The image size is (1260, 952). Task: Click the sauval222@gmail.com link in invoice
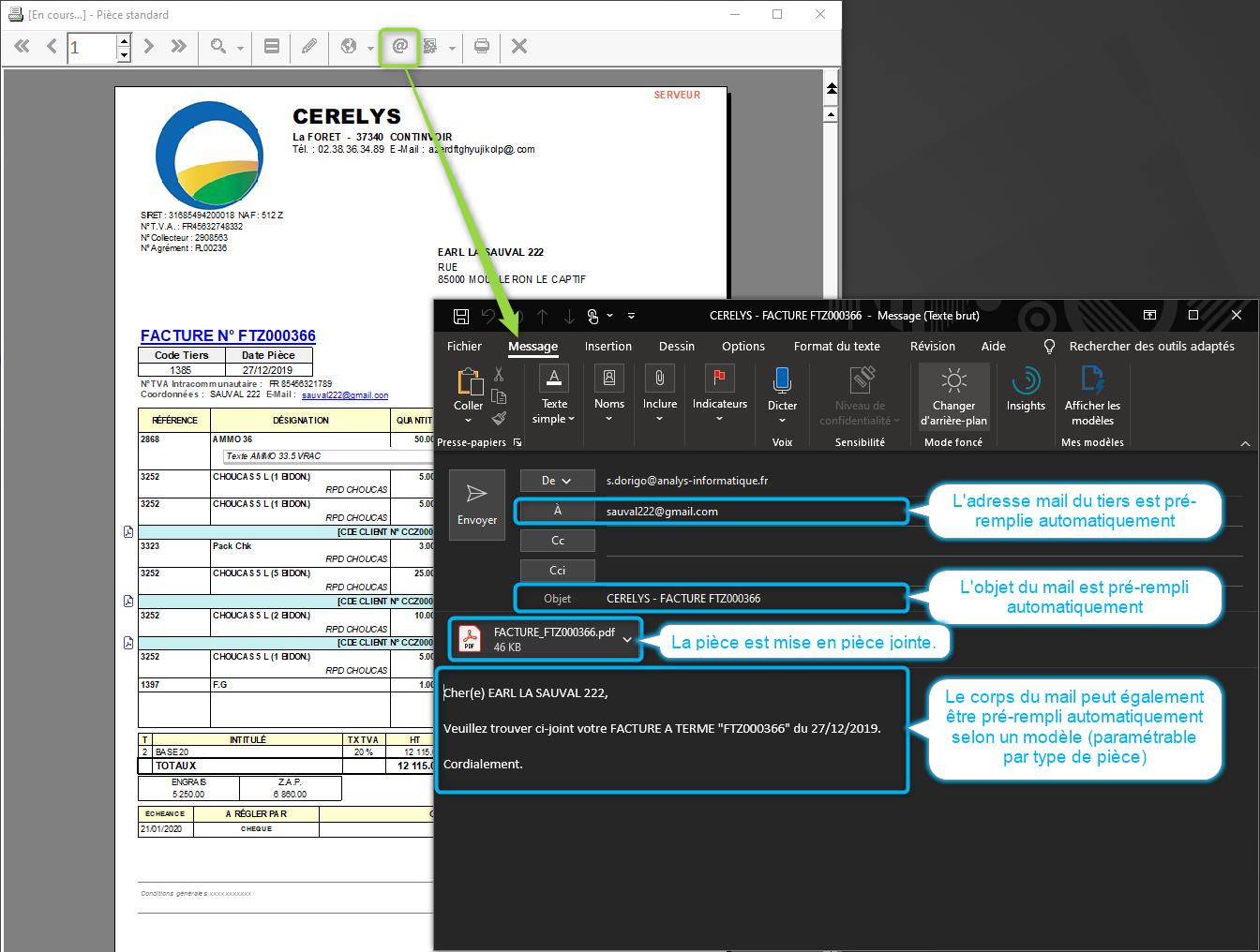coord(344,395)
